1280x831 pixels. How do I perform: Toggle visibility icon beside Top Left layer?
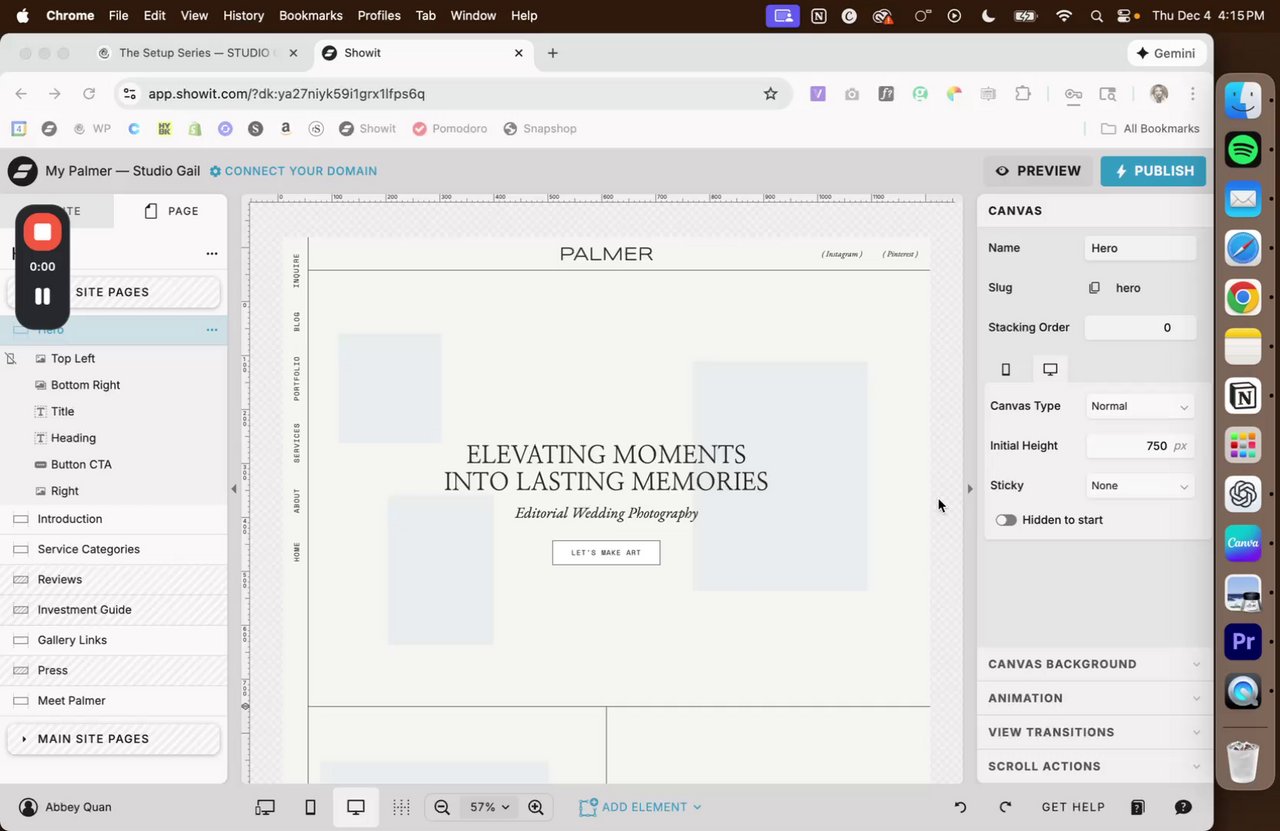[x=11, y=358]
